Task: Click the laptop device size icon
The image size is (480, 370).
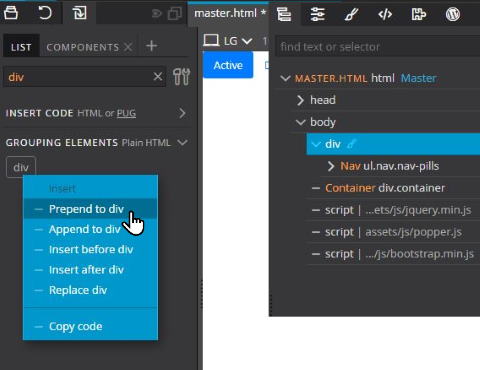Action: tap(211, 41)
